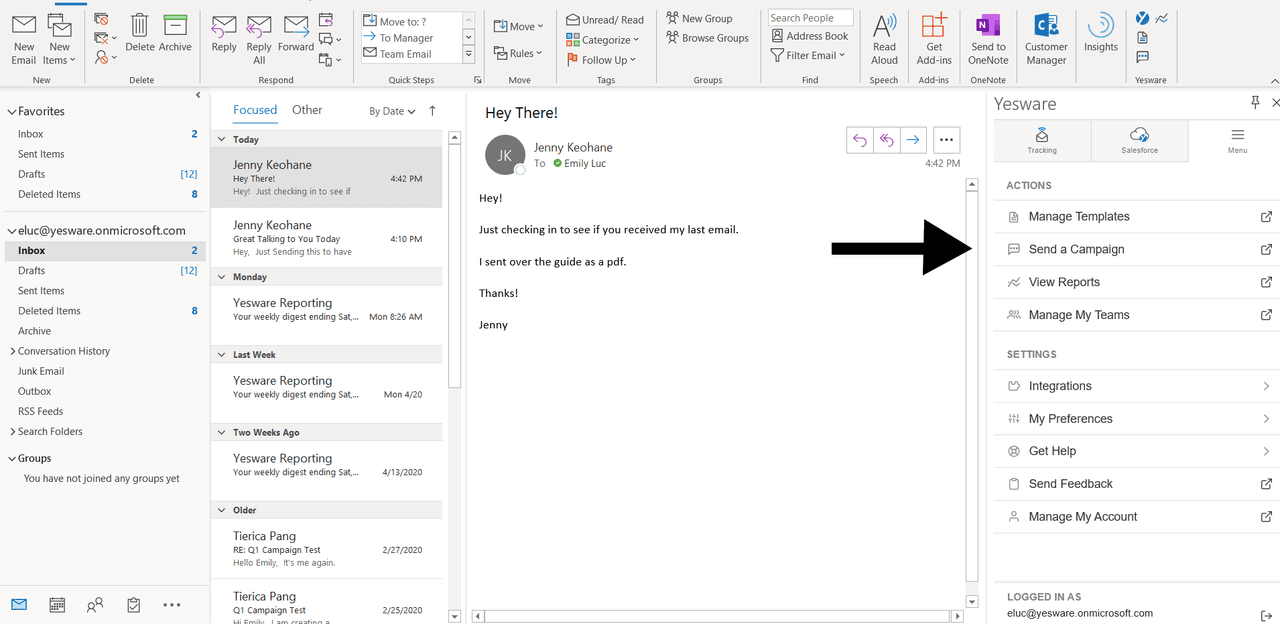Collapse the folder pane with the arrow
Screen dimensions: 1280x624
(198, 95)
